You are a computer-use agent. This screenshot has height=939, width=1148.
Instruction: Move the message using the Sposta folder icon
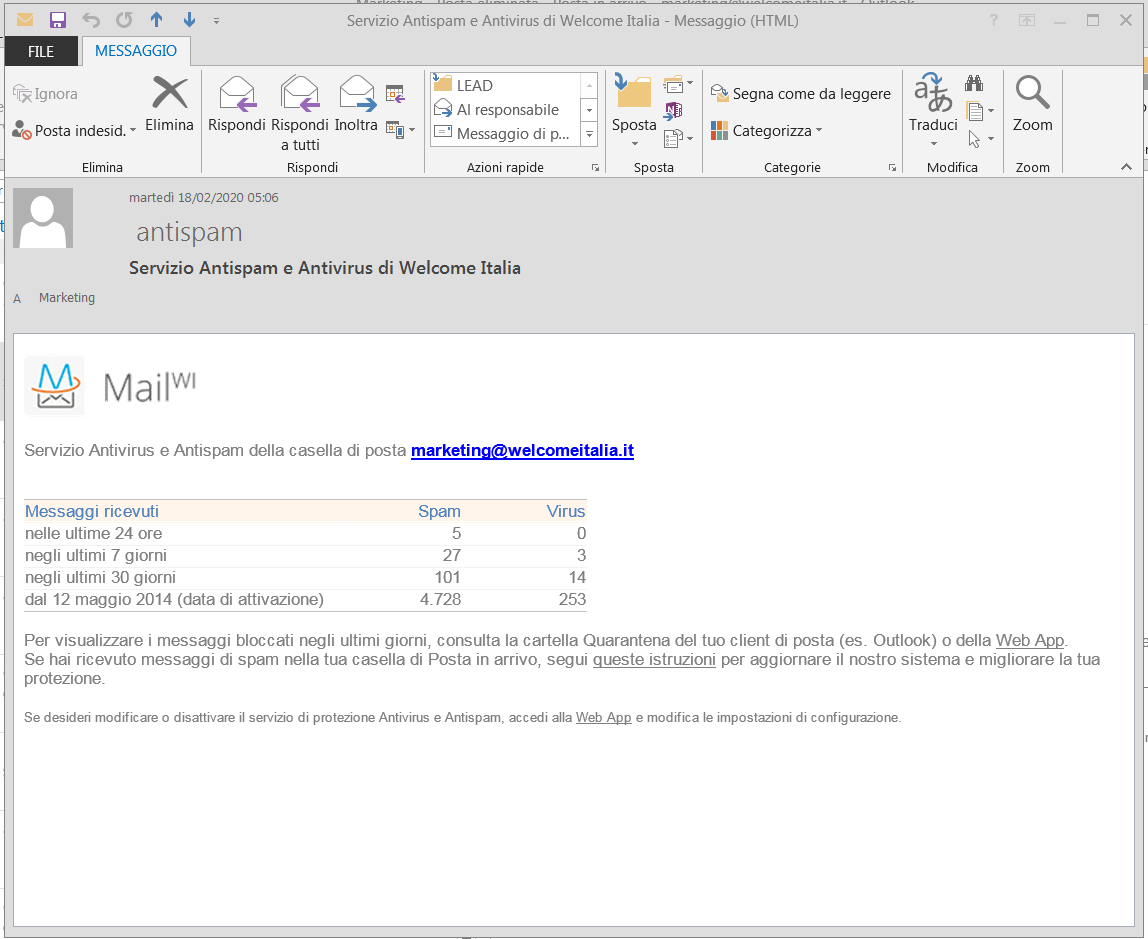(634, 92)
